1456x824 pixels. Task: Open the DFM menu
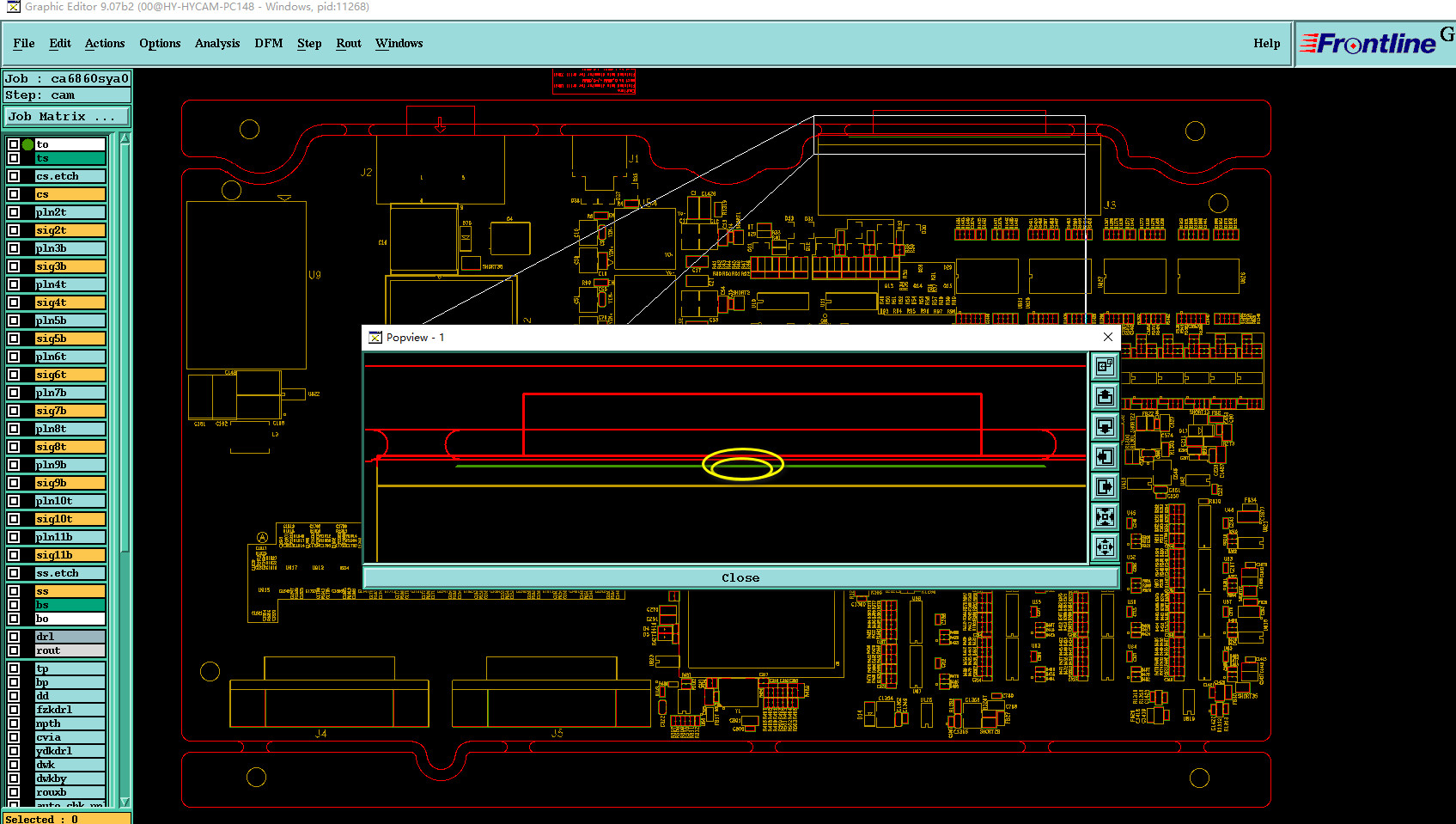tap(269, 43)
